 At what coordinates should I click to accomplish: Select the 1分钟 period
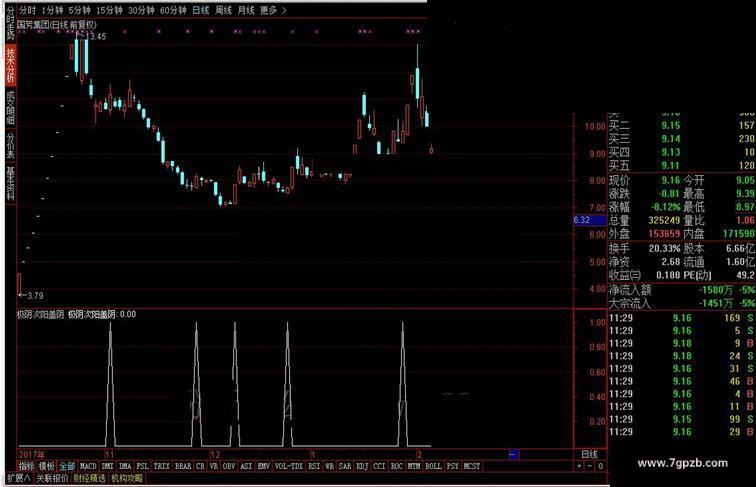point(52,10)
